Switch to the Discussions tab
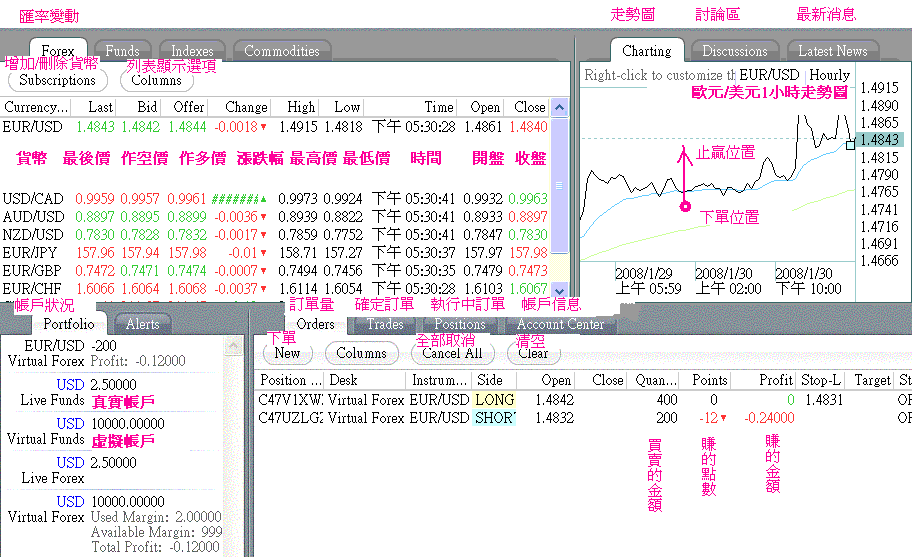This screenshot has height=557, width=912. pyautogui.click(x=735, y=51)
